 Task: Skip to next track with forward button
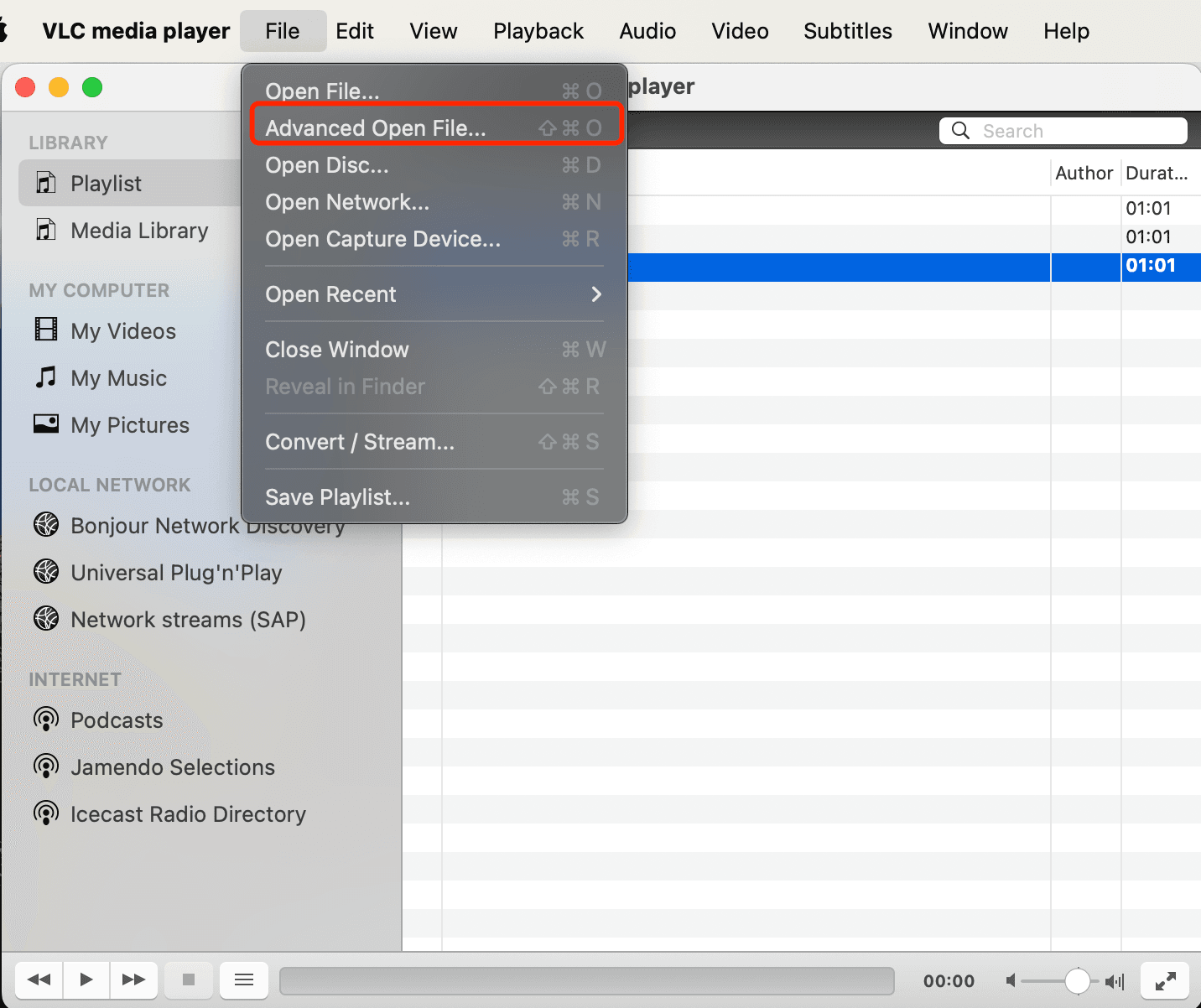click(x=134, y=979)
